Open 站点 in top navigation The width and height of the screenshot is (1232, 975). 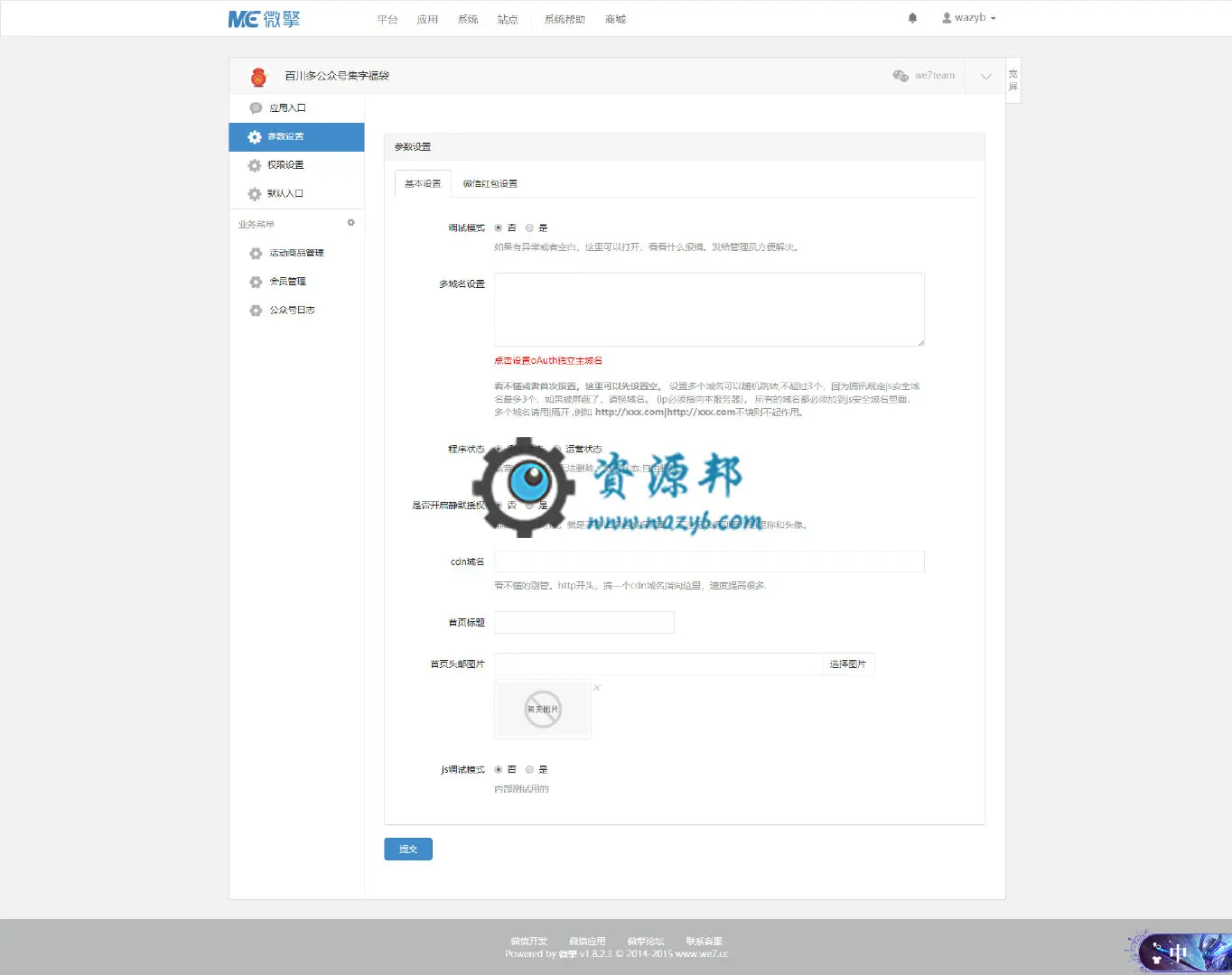pos(508,19)
